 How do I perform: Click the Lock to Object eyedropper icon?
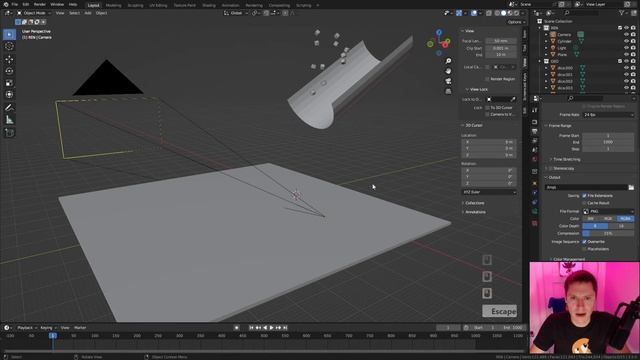[513, 99]
